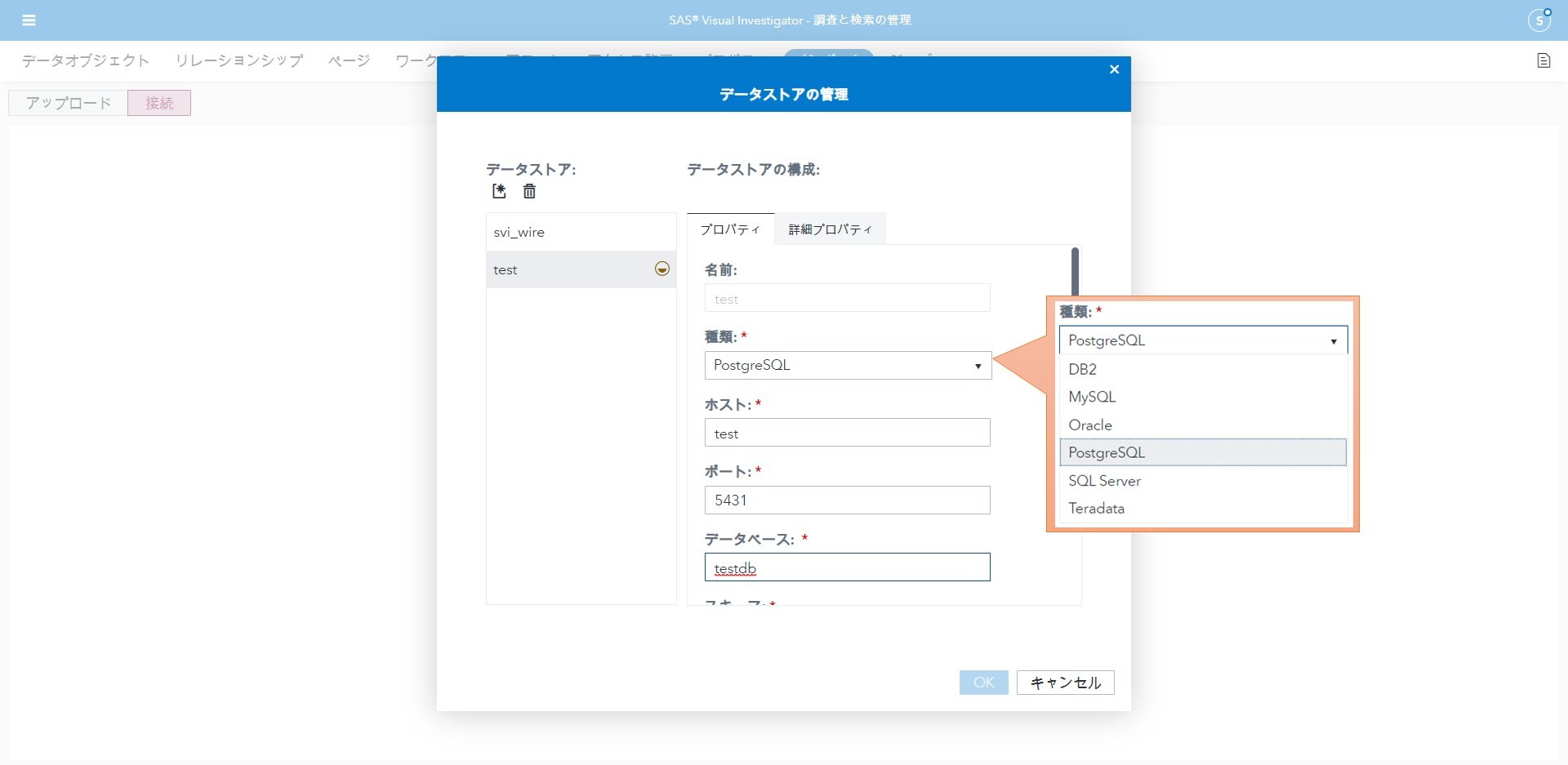Image resolution: width=1568 pixels, height=765 pixels.
Task: Switch to the 詳細プロパティ tab
Action: (x=831, y=229)
